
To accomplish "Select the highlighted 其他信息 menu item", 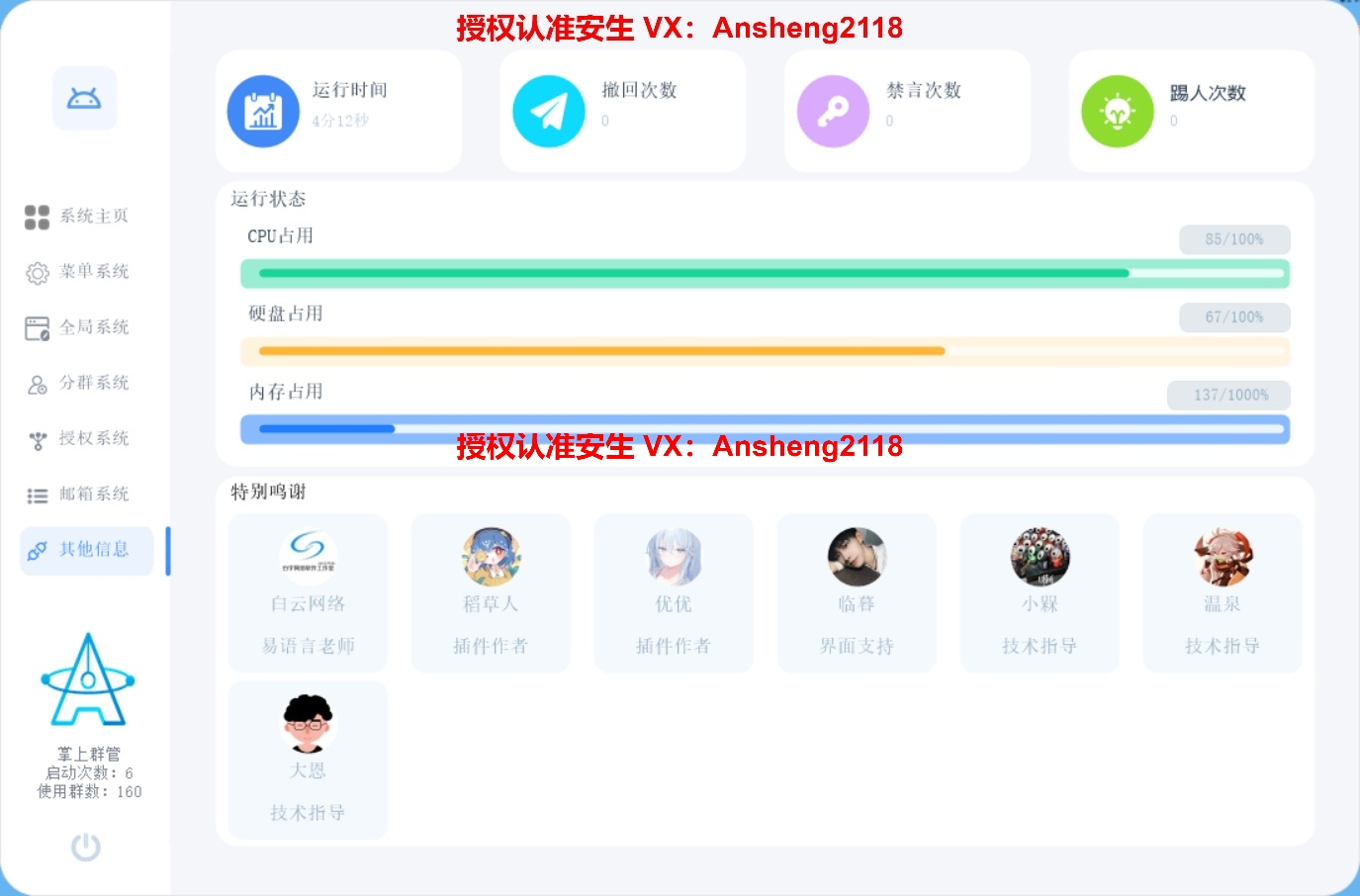I will click(x=87, y=551).
